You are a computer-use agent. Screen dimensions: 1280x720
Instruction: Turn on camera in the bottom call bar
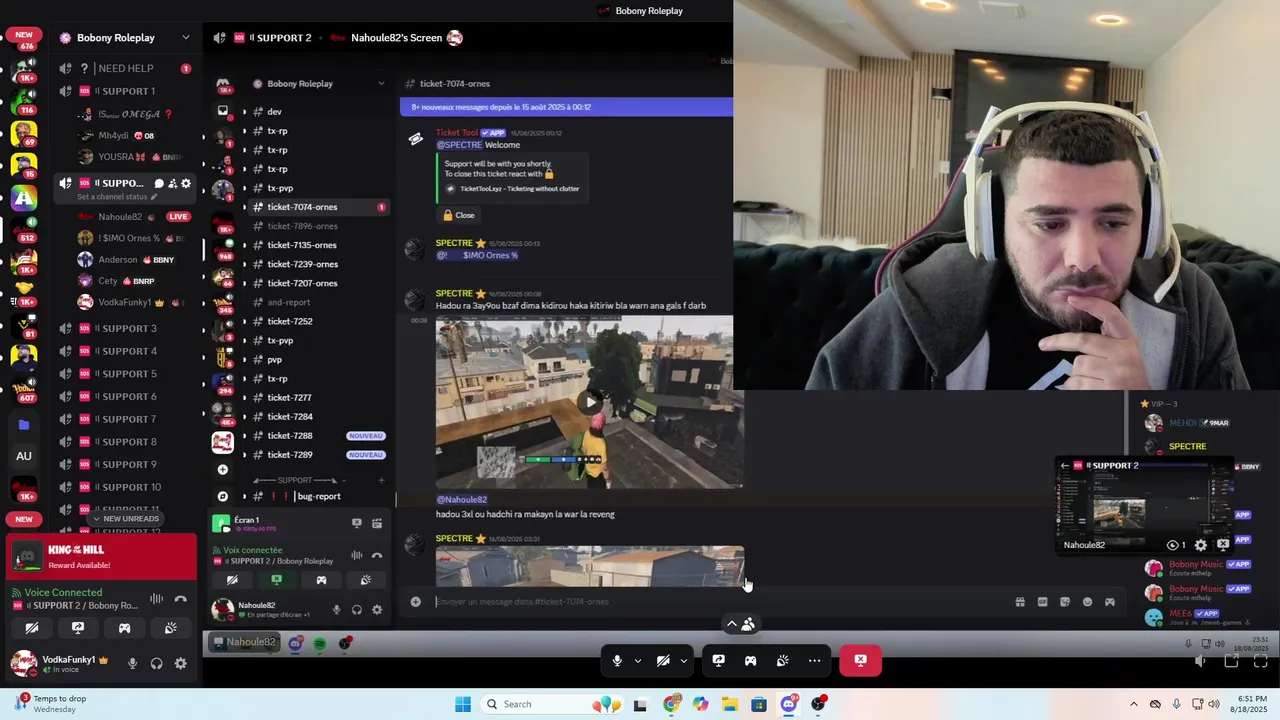pos(662,660)
